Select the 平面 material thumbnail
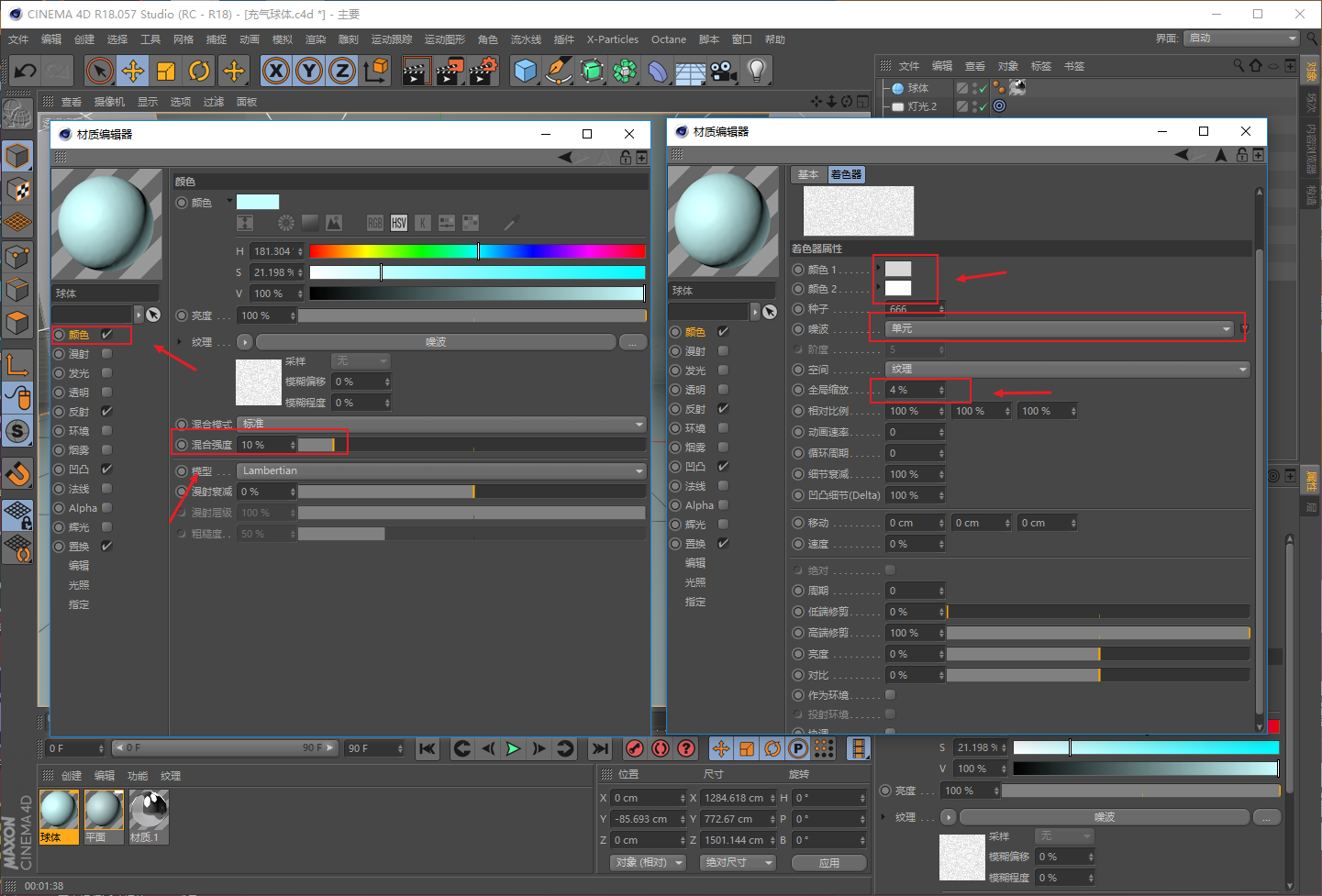This screenshot has height=896, width=1322. [x=104, y=816]
